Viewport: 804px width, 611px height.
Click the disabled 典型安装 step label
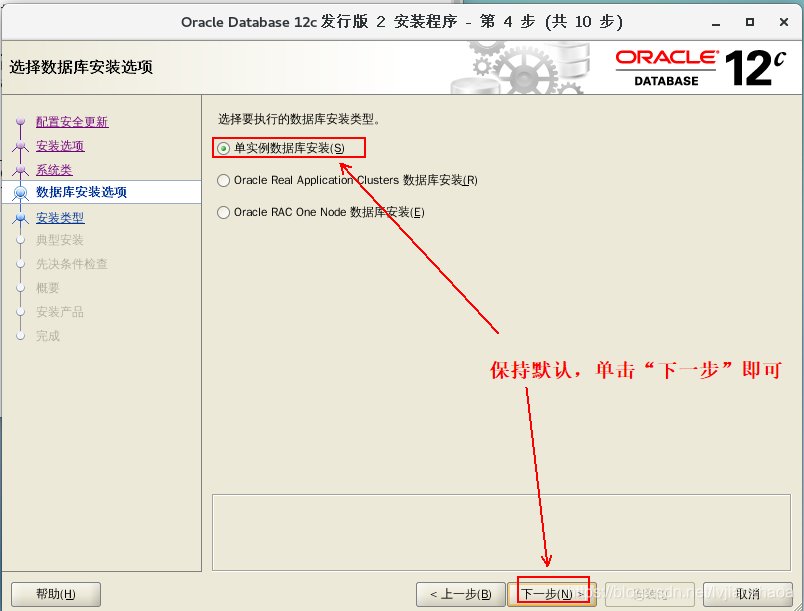click(59, 240)
